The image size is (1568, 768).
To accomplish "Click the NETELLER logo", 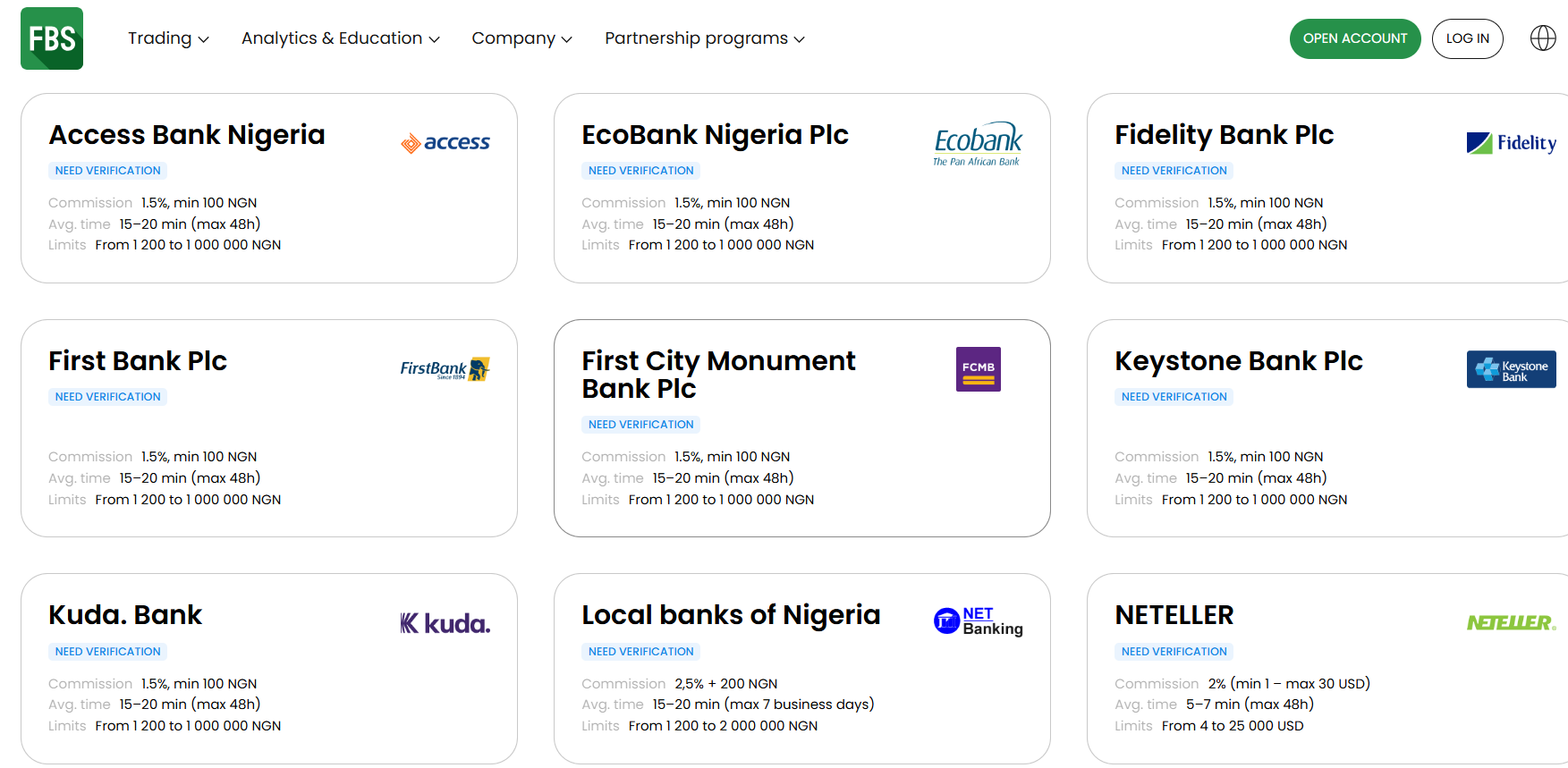I will pos(1511,622).
